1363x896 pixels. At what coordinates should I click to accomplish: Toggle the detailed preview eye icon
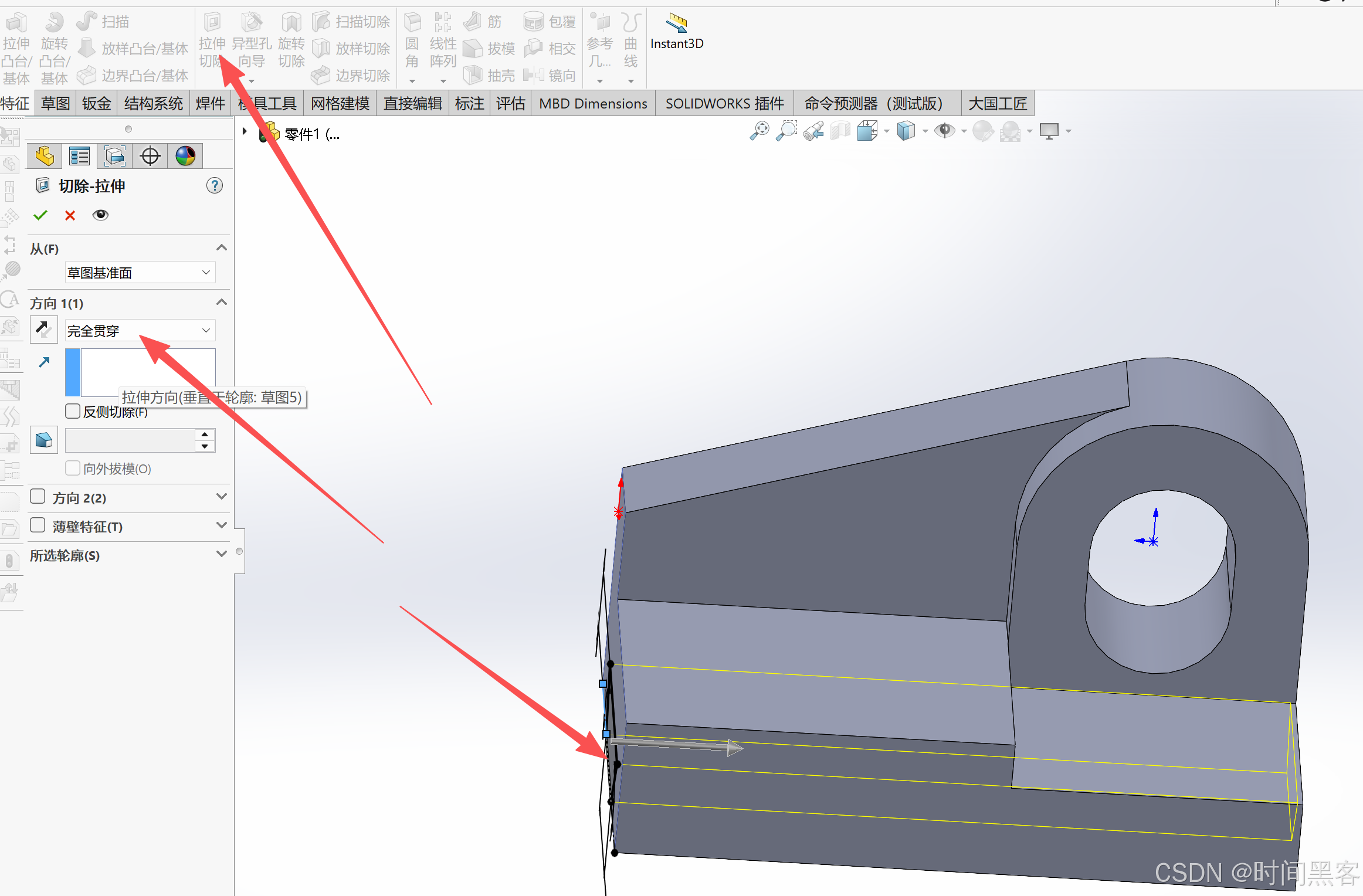100,215
